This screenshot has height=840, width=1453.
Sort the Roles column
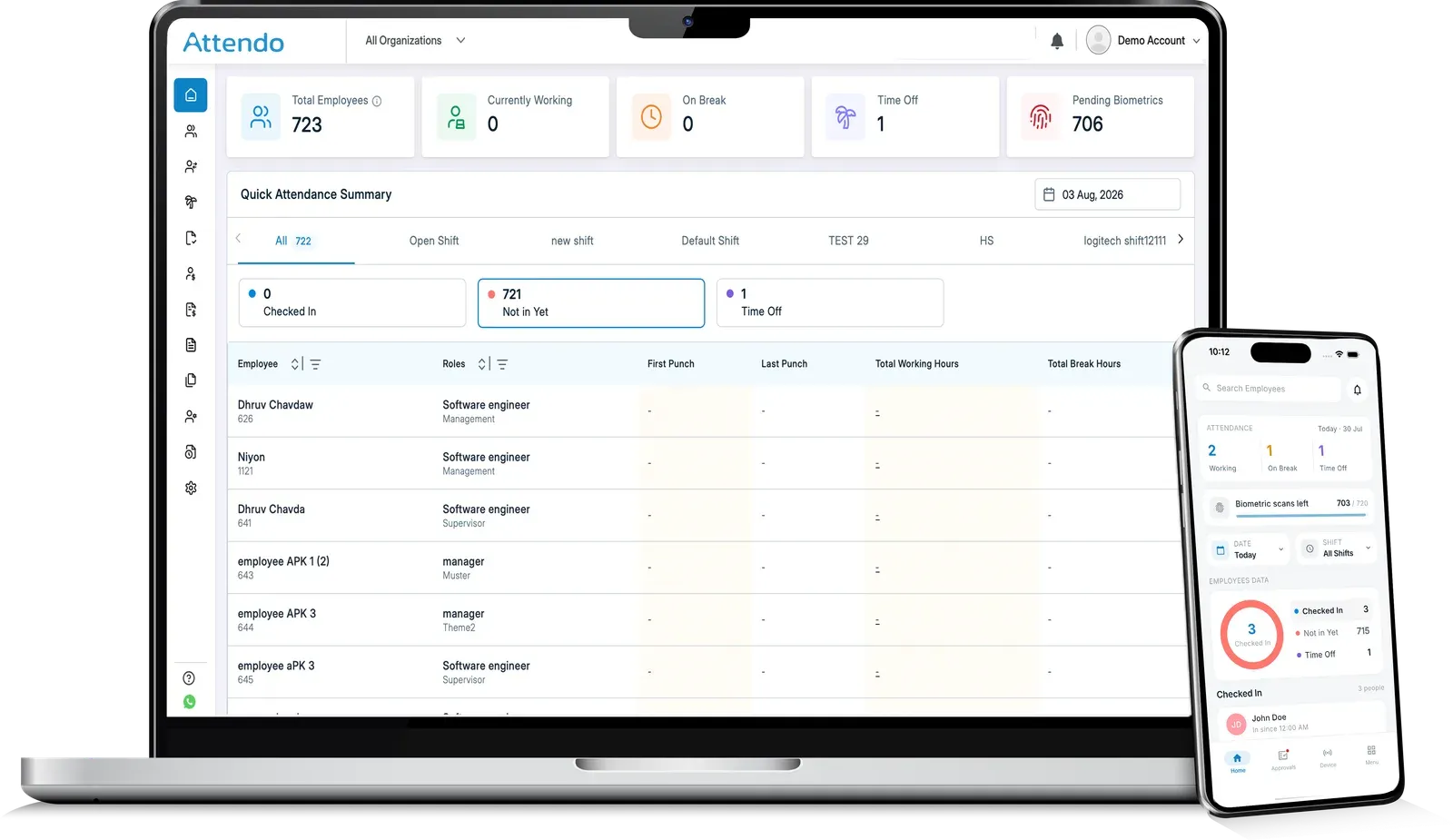tap(482, 364)
